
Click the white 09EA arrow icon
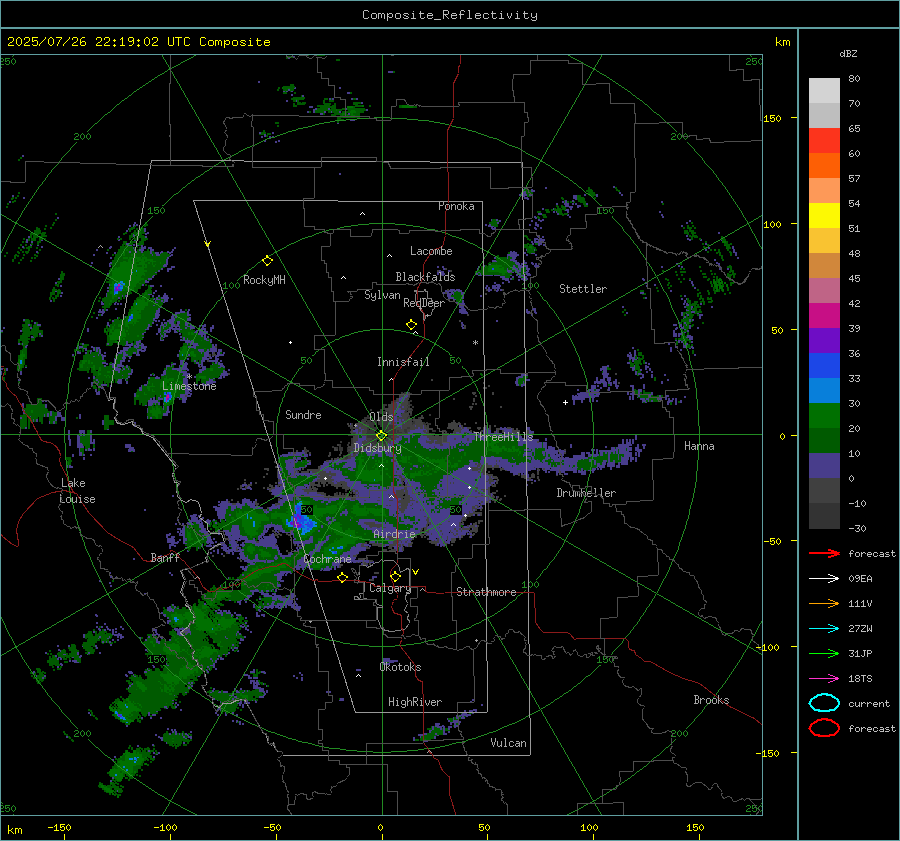click(x=824, y=579)
